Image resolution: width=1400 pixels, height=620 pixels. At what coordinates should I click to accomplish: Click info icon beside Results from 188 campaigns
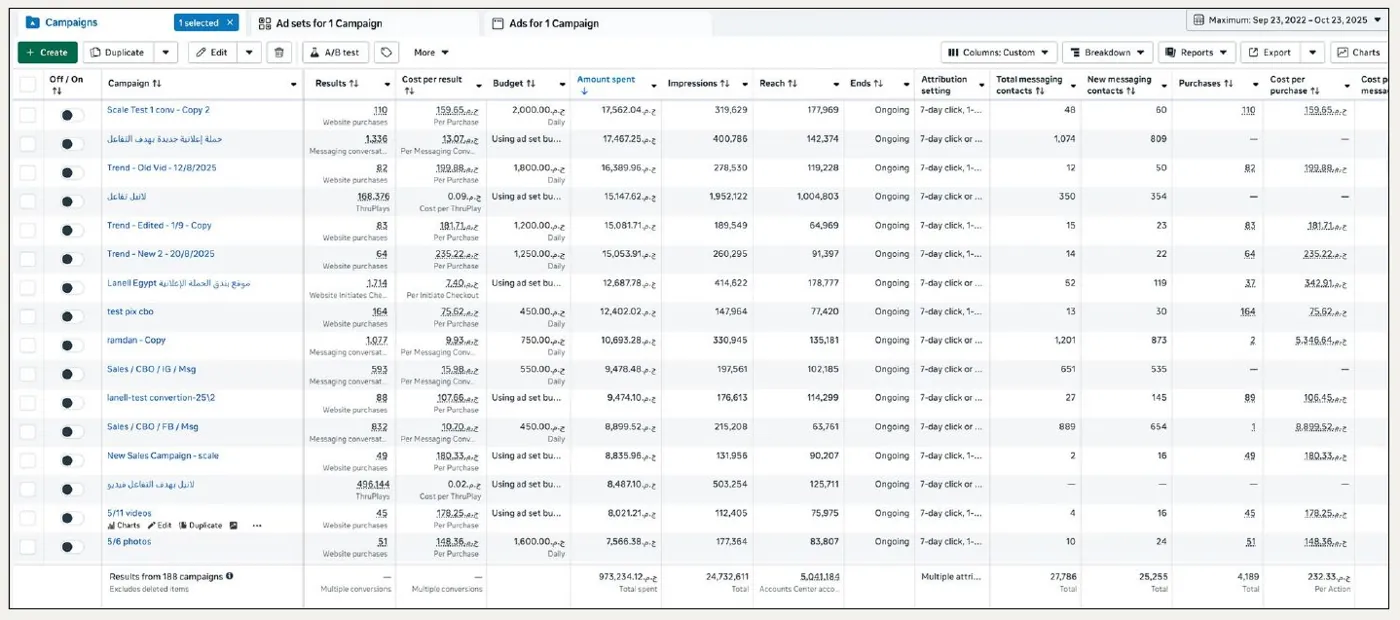pyautogui.click(x=230, y=576)
